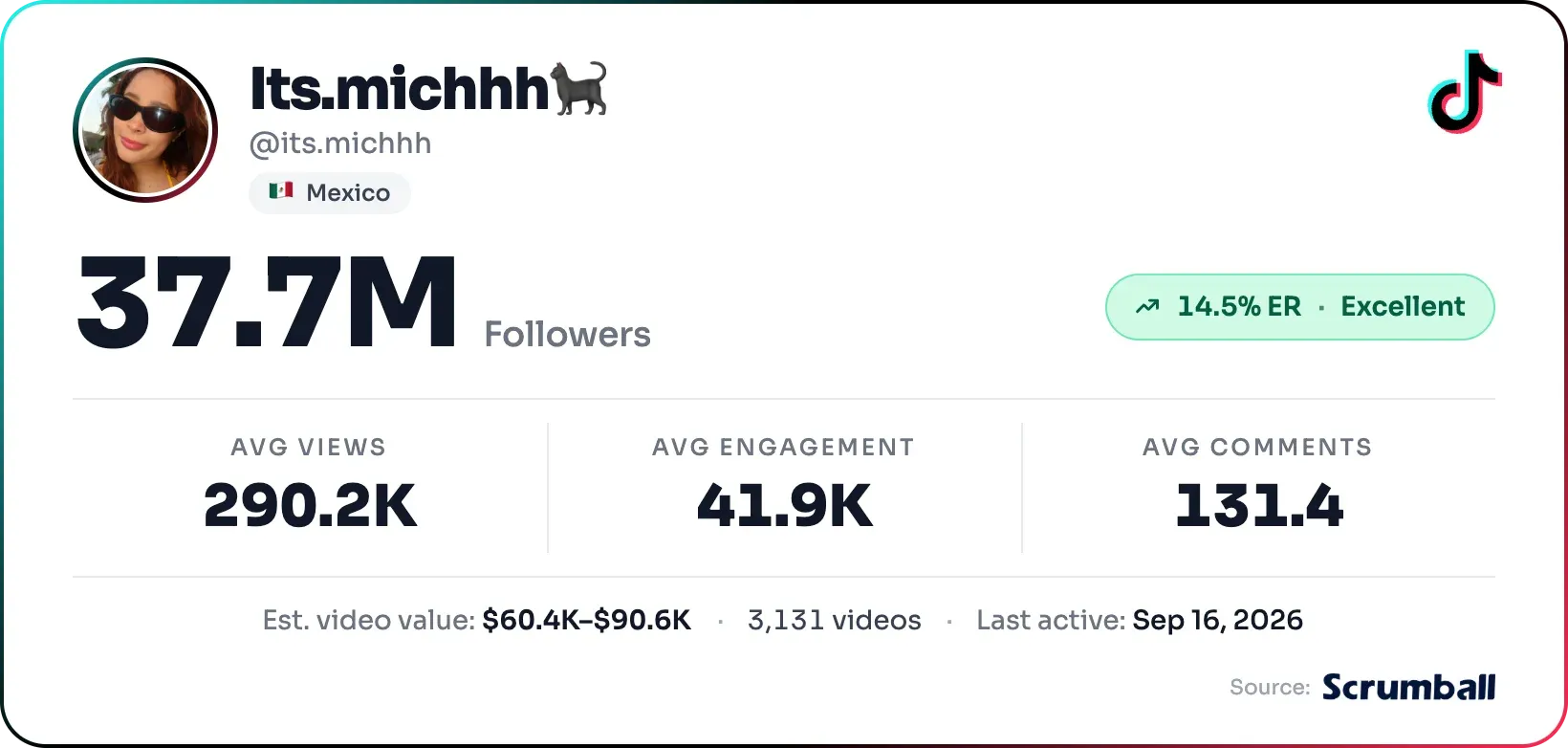1568x748 pixels.
Task: Click the $60.4K–$90.6K estimated video value
Action: 587,620
